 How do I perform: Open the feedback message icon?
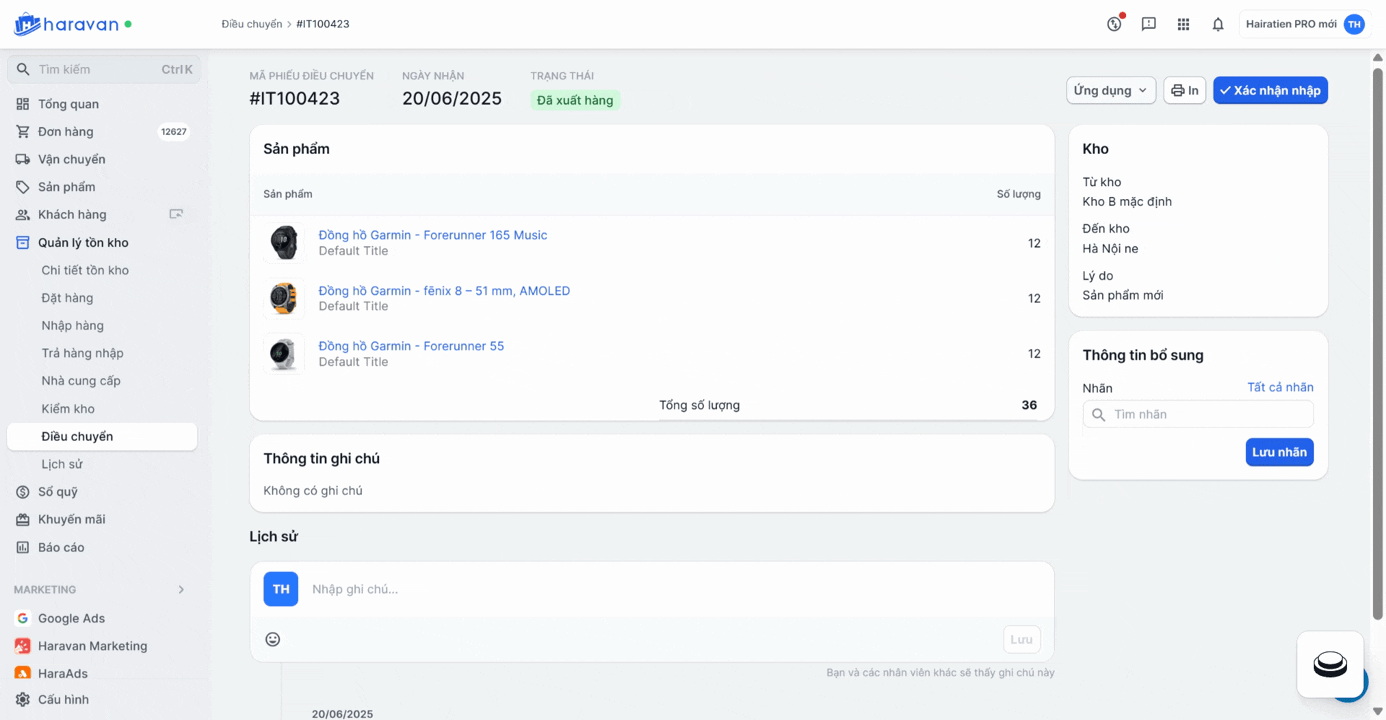pyautogui.click(x=1148, y=24)
